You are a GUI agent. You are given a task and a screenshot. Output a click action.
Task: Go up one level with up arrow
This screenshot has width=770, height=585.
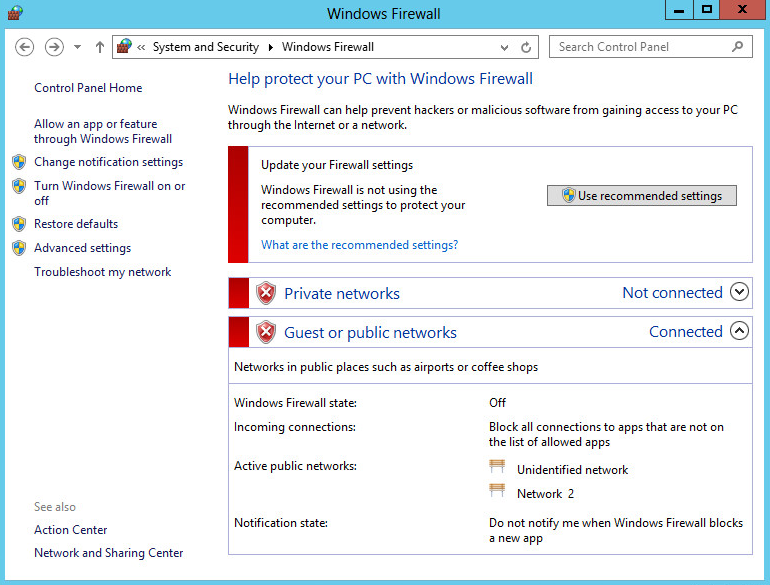[x=100, y=47]
